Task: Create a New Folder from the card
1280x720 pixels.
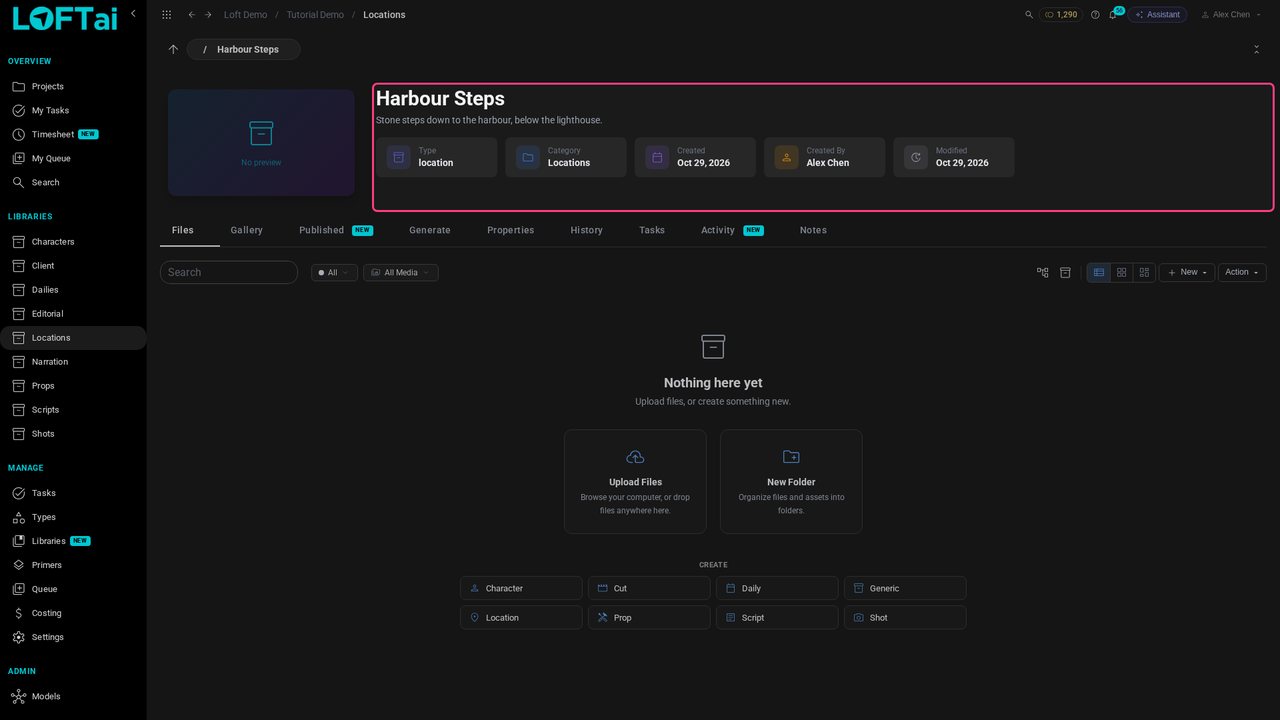Action: (791, 481)
